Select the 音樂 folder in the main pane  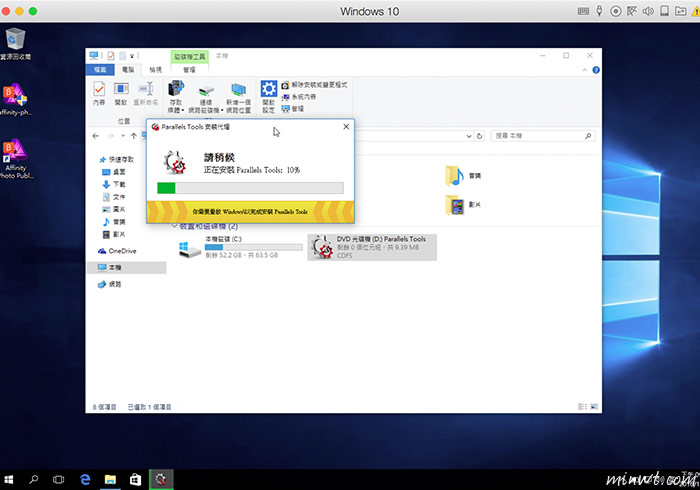[x=463, y=176]
